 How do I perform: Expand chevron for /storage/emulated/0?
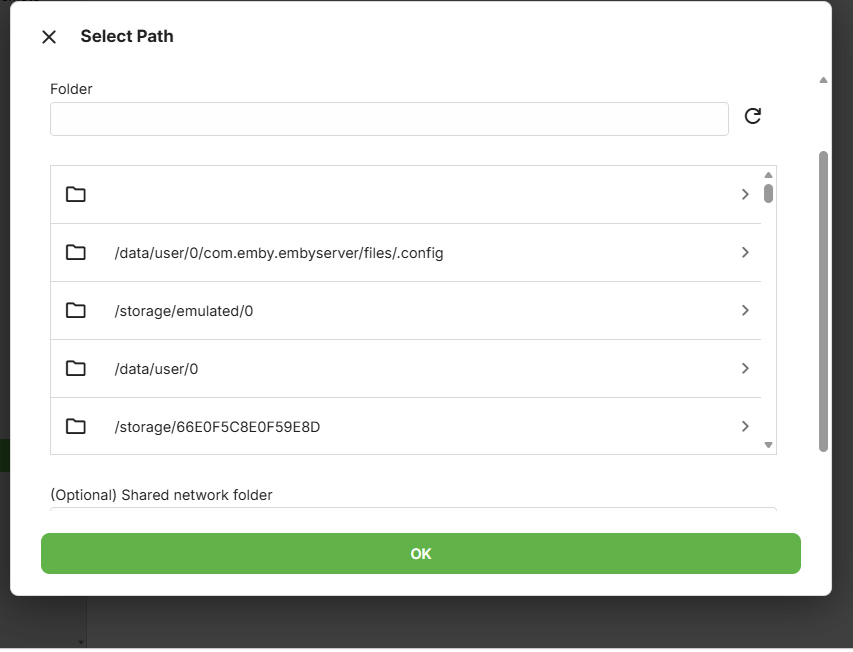click(x=745, y=310)
